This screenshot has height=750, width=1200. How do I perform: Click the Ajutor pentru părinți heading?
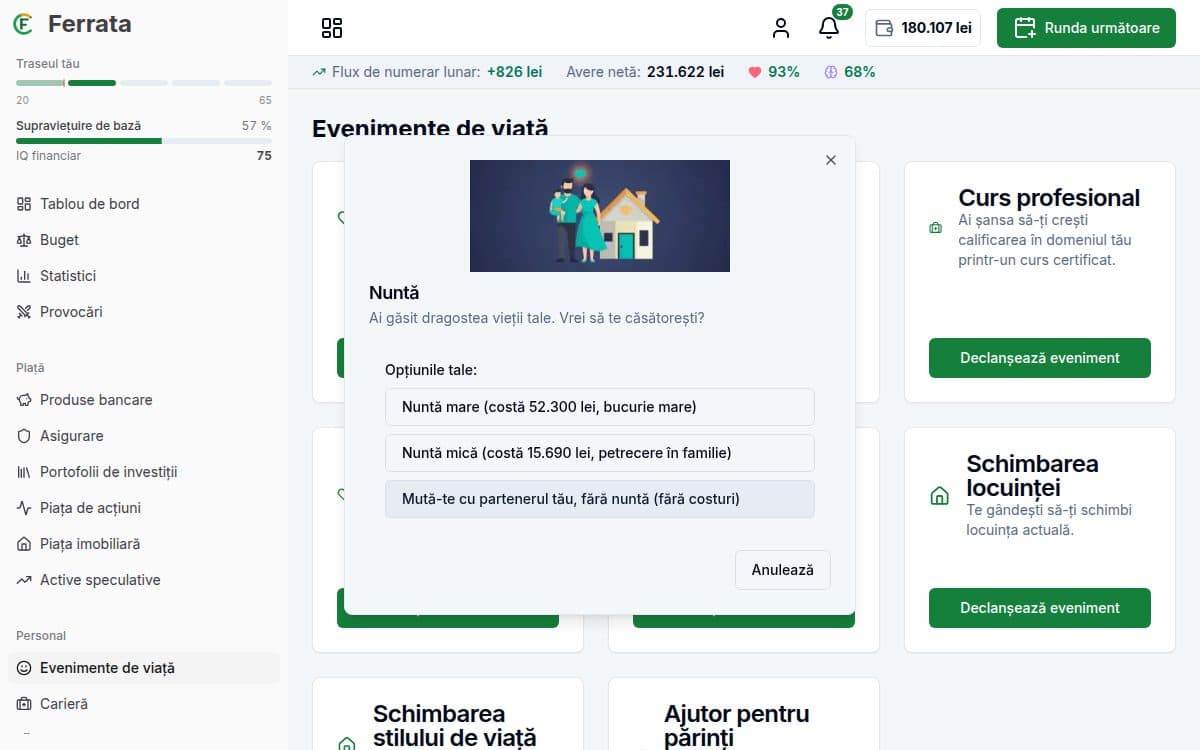tap(737, 726)
